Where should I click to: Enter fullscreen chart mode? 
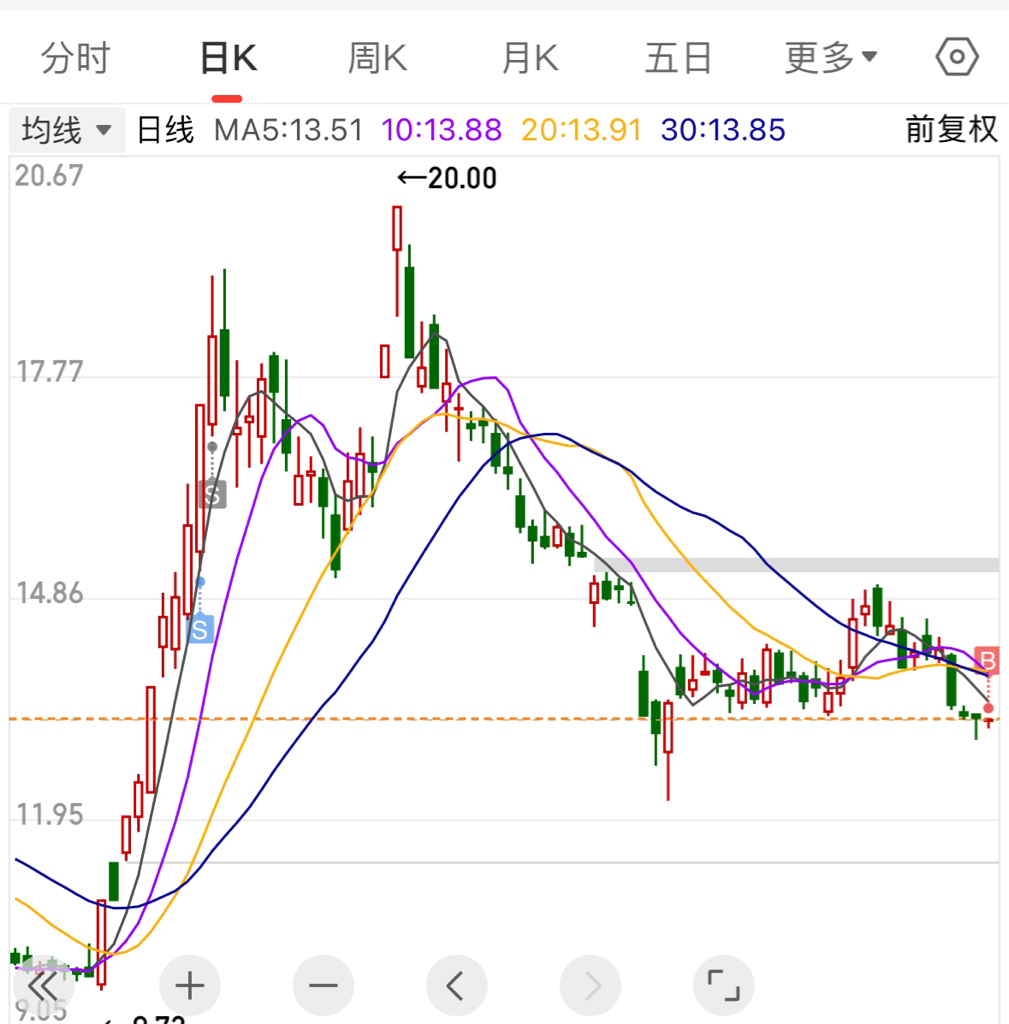pyautogui.click(x=724, y=985)
